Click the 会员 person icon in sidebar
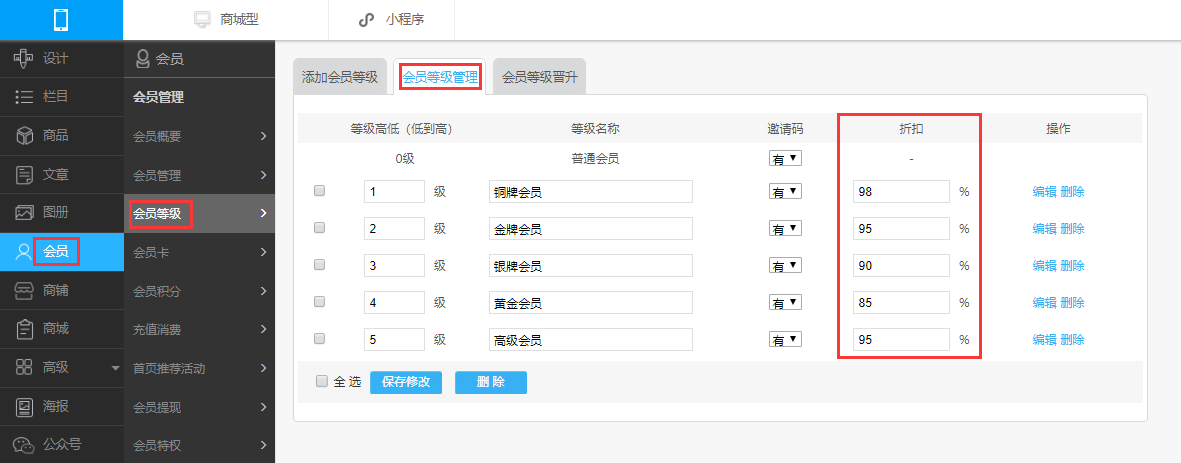The height and width of the screenshot is (463, 1181). point(24,252)
